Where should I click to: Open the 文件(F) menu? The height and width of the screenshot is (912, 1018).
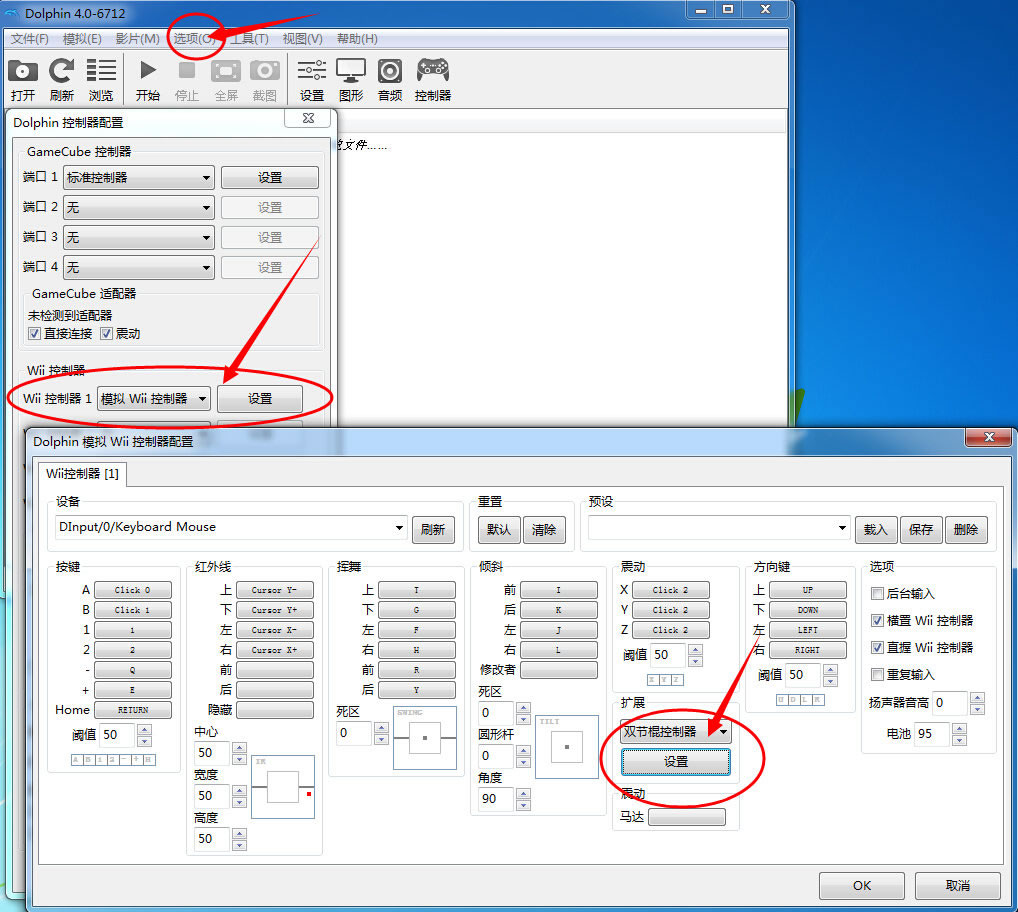click(x=29, y=39)
